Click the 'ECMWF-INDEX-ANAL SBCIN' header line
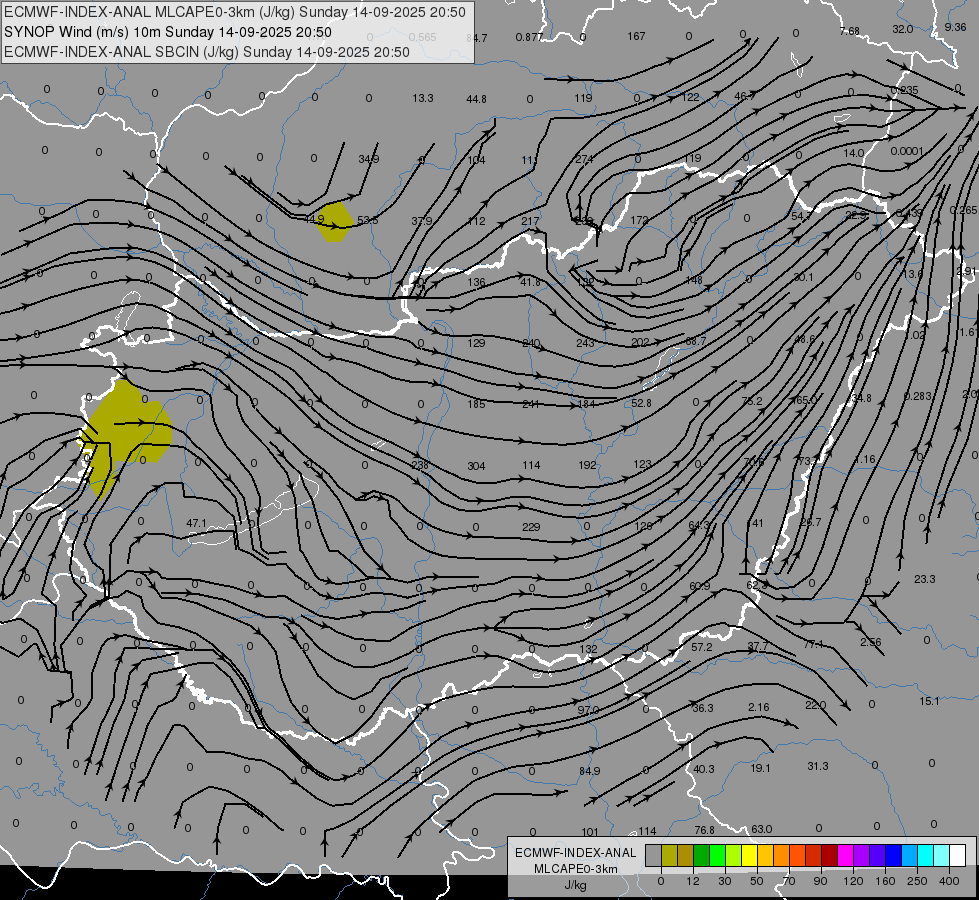979x900 pixels. (x=207, y=52)
